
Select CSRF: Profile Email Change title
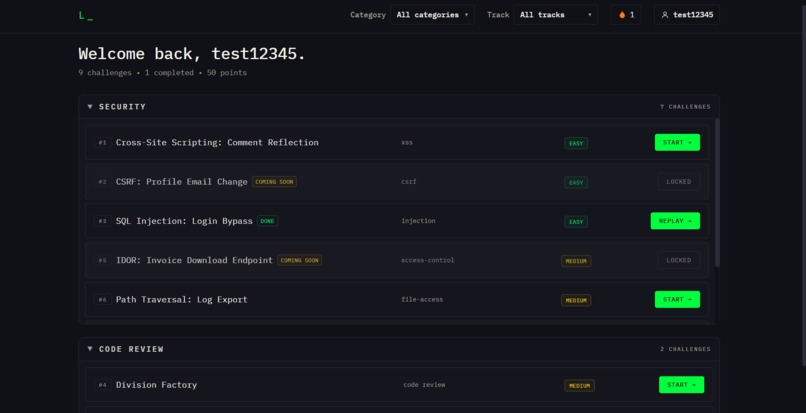click(181, 182)
